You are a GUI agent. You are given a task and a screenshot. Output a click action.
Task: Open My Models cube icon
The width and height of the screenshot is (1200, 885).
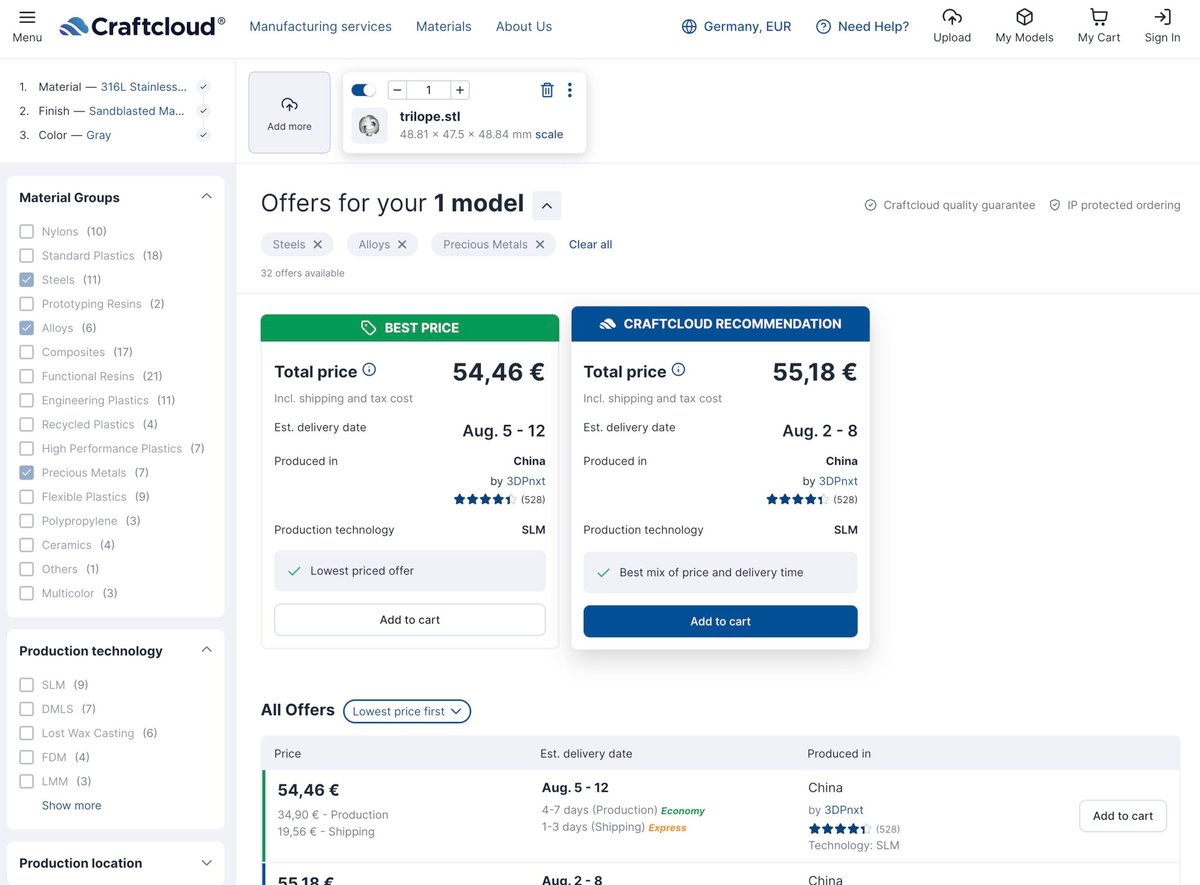click(x=1024, y=17)
